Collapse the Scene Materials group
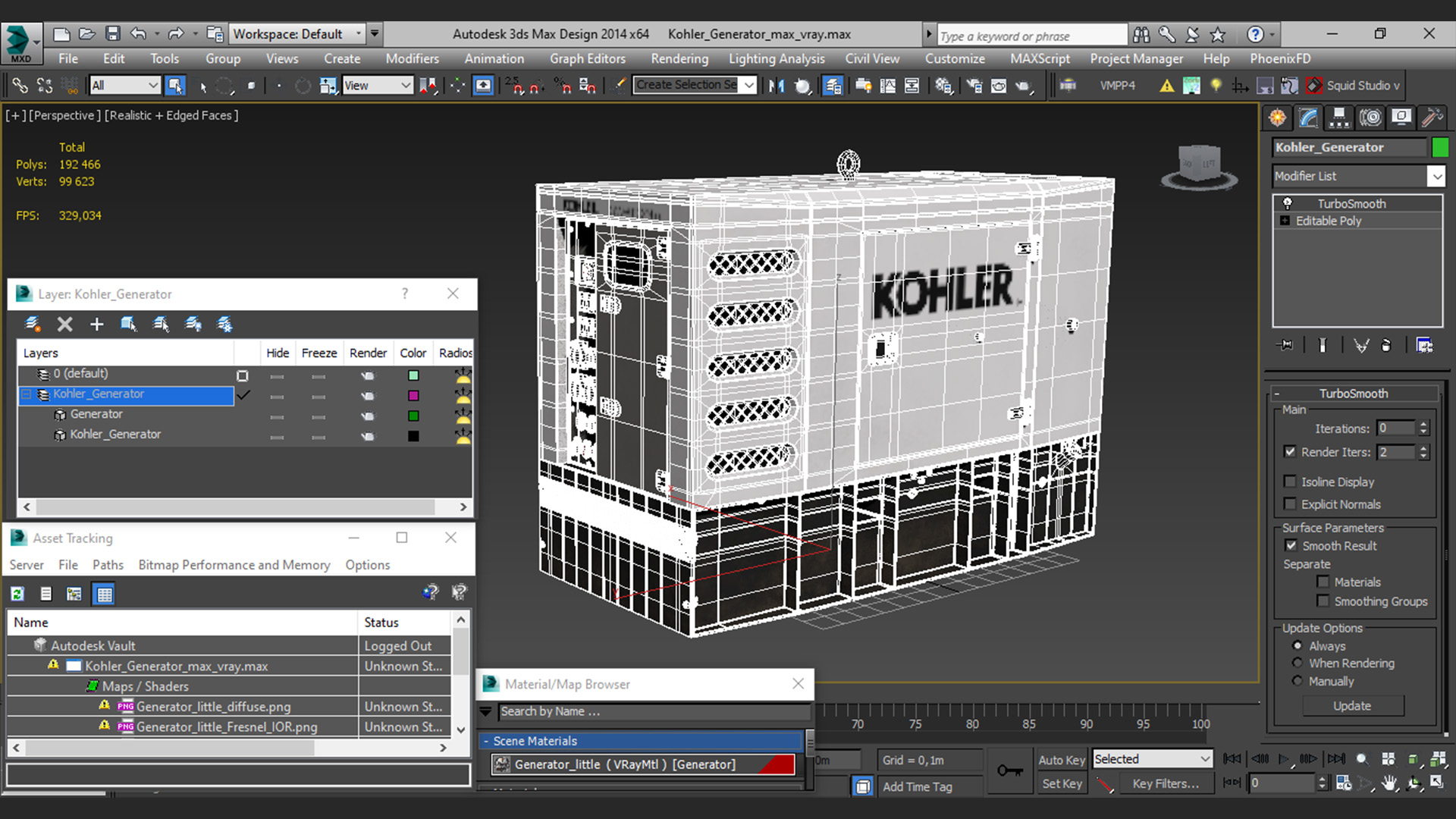 coord(486,741)
